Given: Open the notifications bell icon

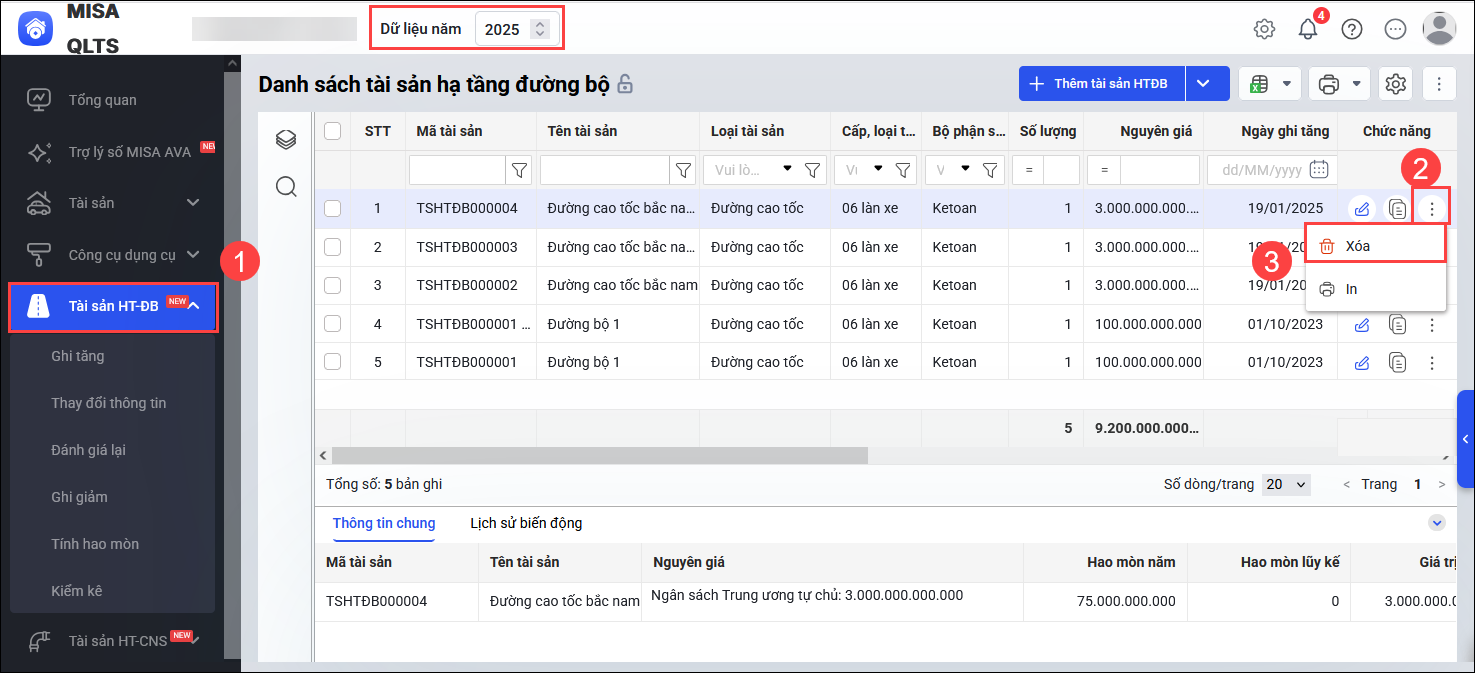Looking at the screenshot, I should [1308, 29].
